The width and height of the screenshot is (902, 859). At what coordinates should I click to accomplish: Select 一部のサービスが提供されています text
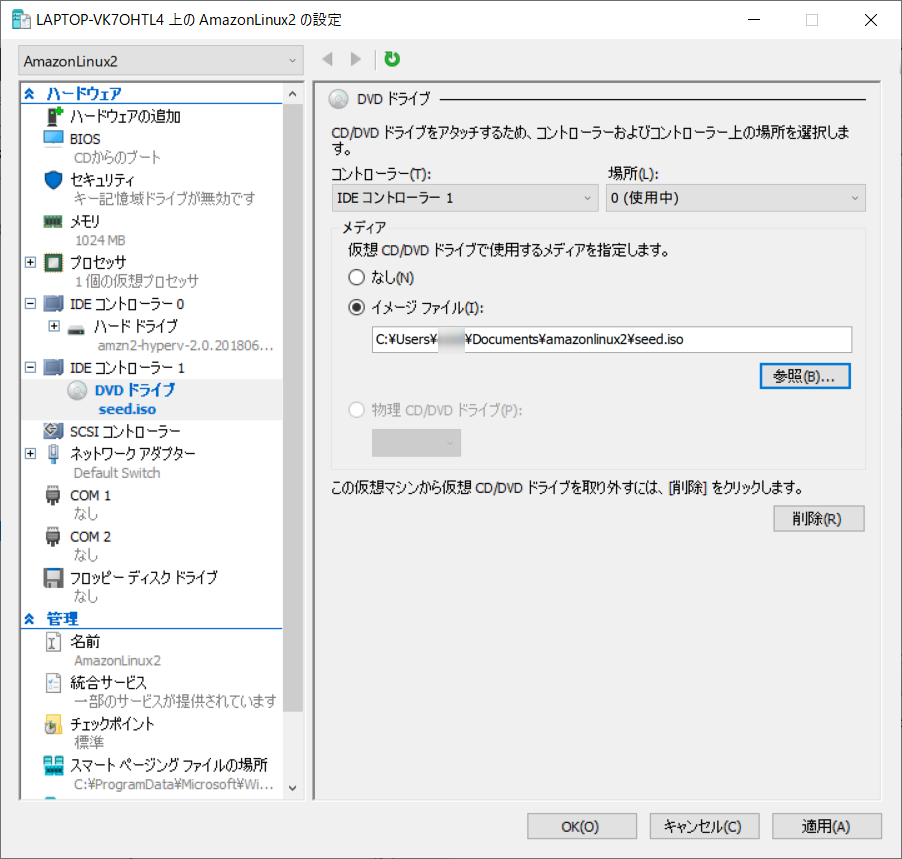click(175, 701)
